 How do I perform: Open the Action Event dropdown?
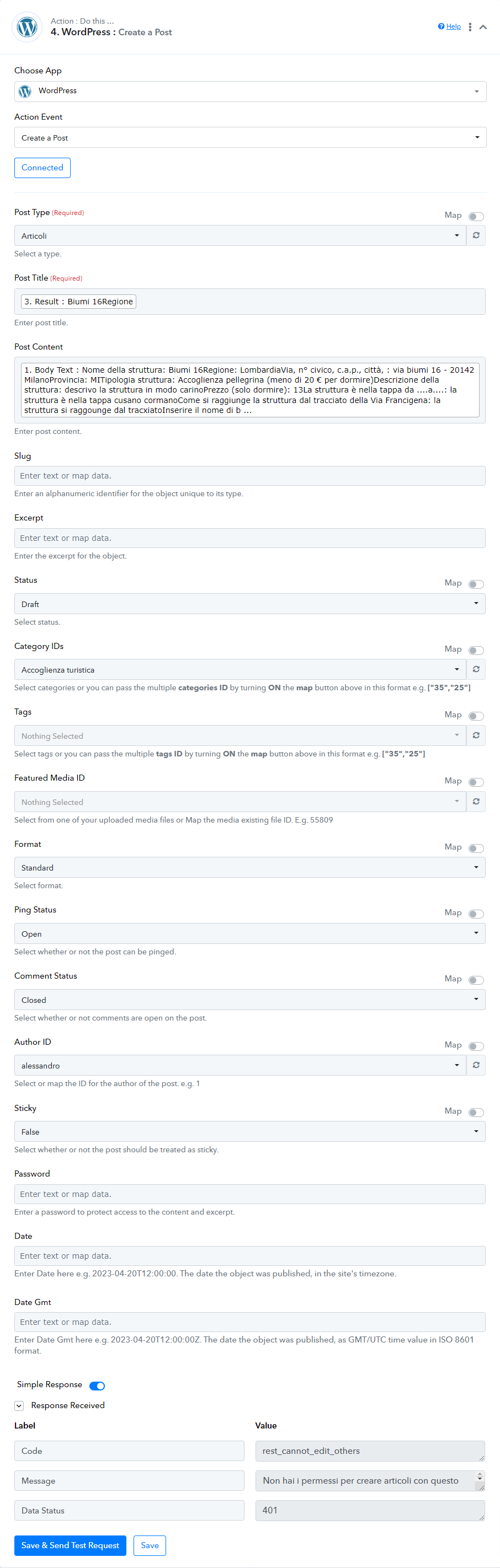pyautogui.click(x=249, y=138)
